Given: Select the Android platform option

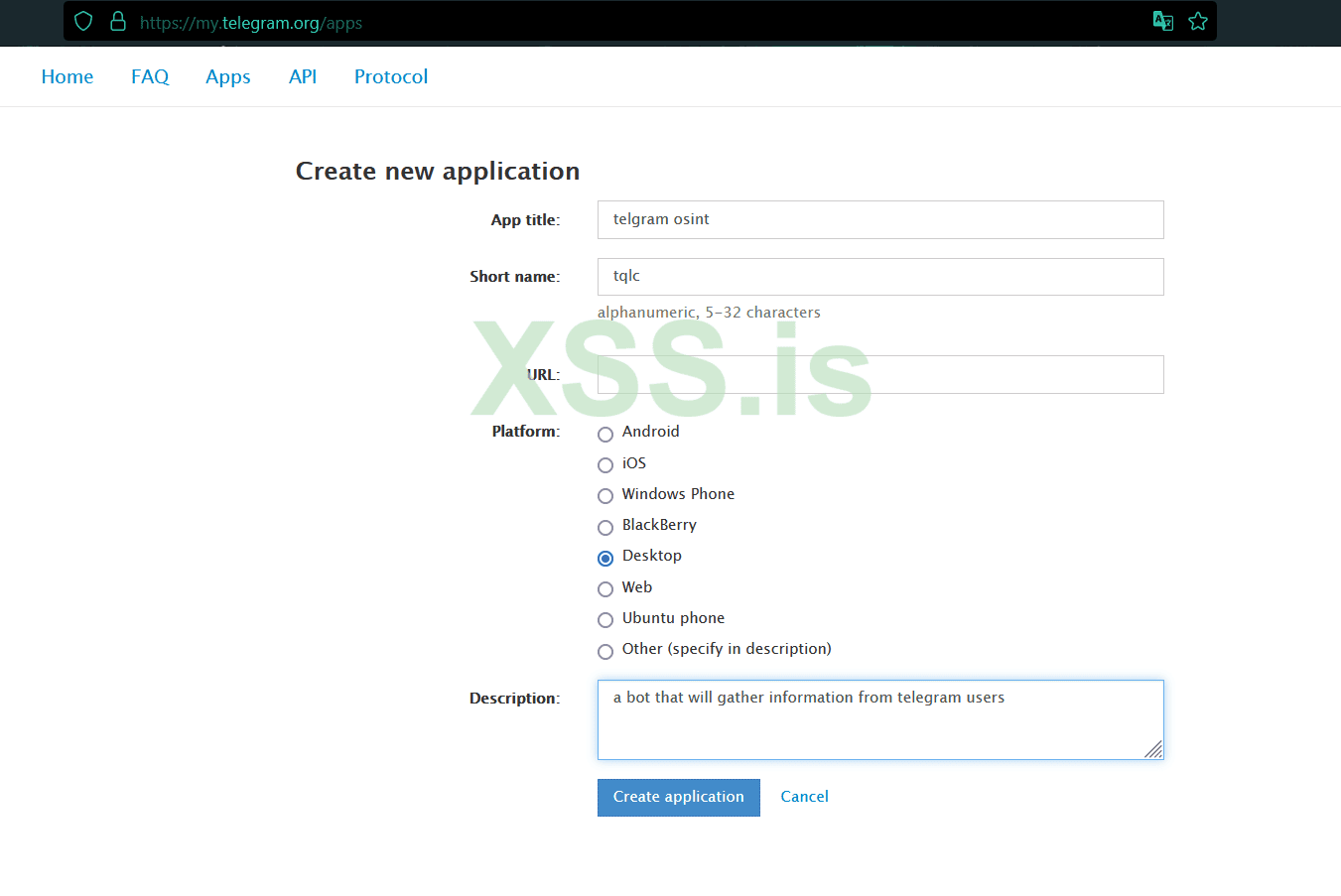Looking at the screenshot, I should [x=605, y=434].
